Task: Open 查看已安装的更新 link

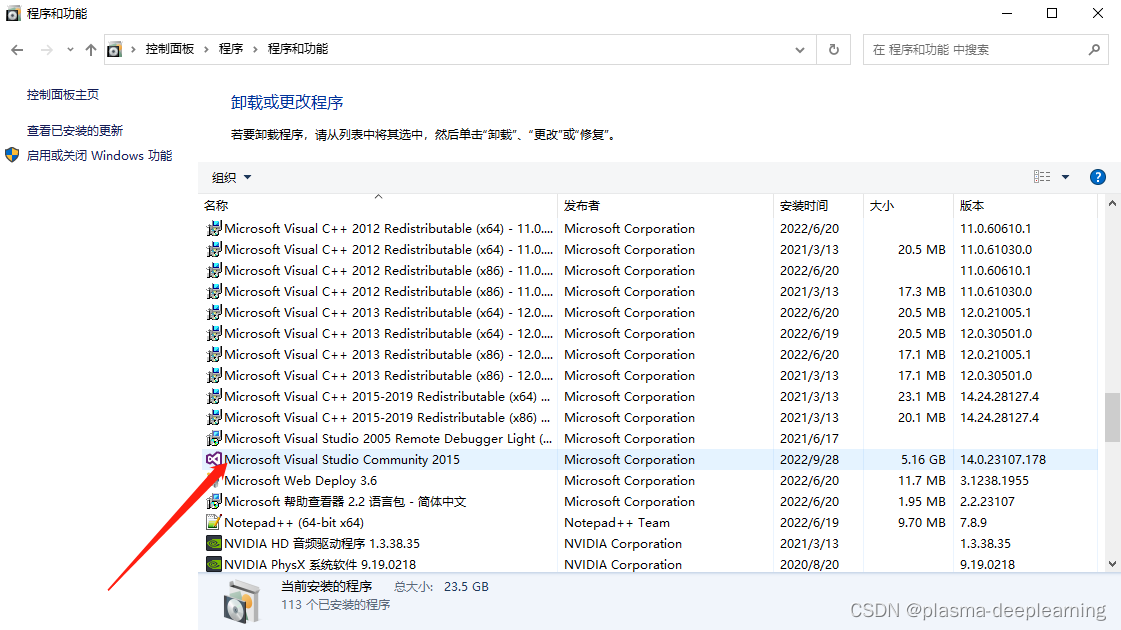Action: tap(75, 130)
